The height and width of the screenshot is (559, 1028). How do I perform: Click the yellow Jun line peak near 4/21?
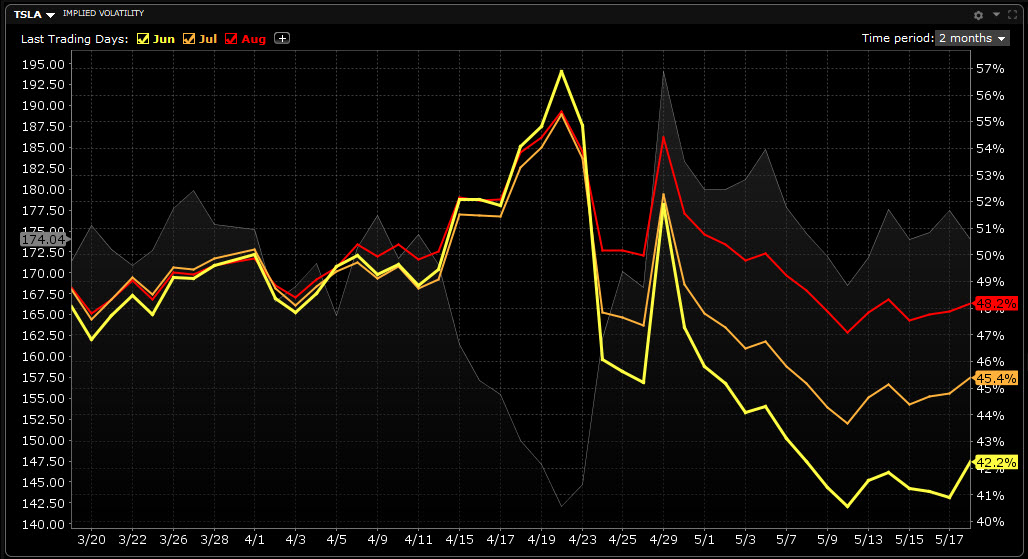562,71
